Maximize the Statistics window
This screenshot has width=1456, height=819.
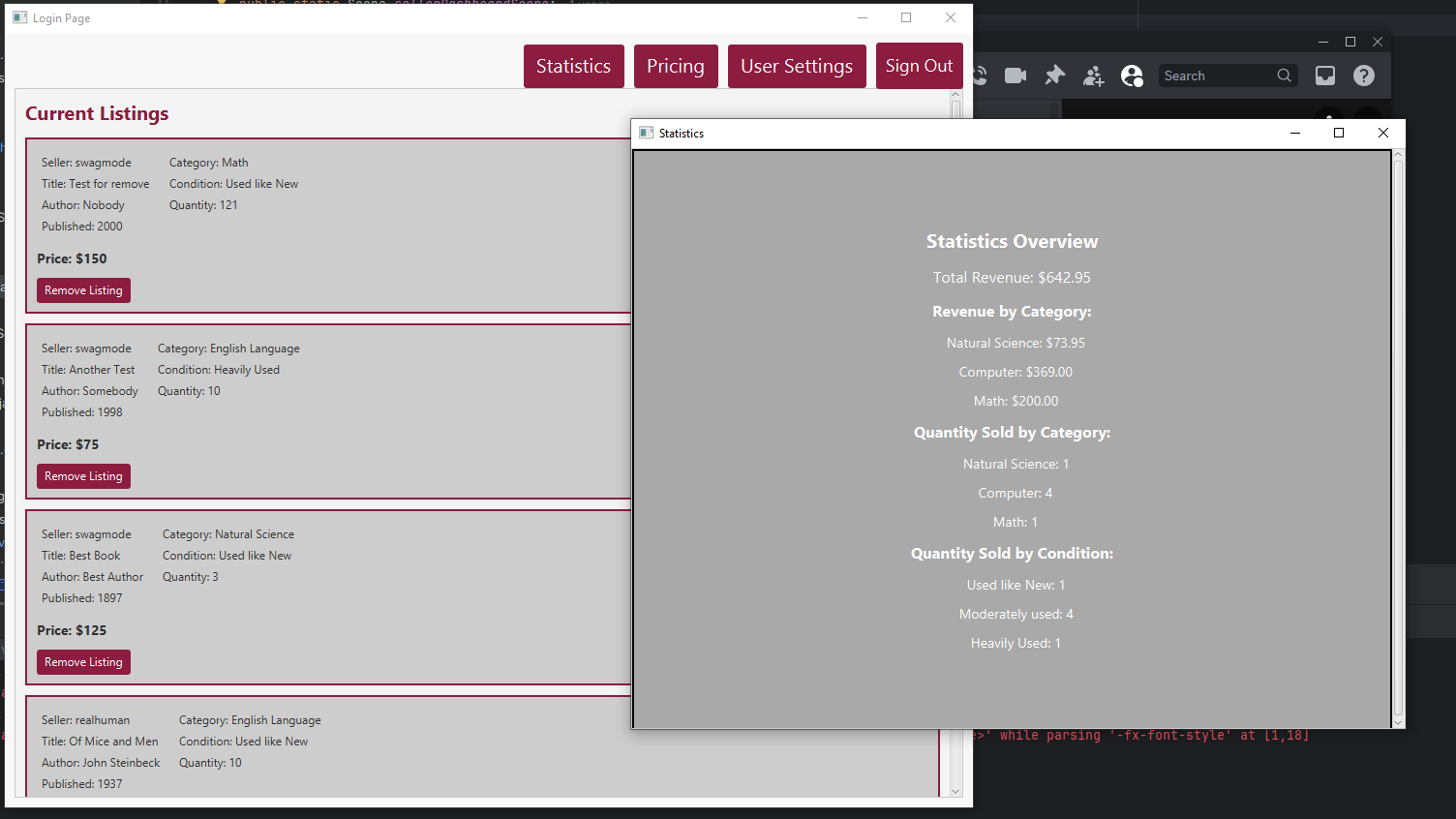pyautogui.click(x=1339, y=133)
